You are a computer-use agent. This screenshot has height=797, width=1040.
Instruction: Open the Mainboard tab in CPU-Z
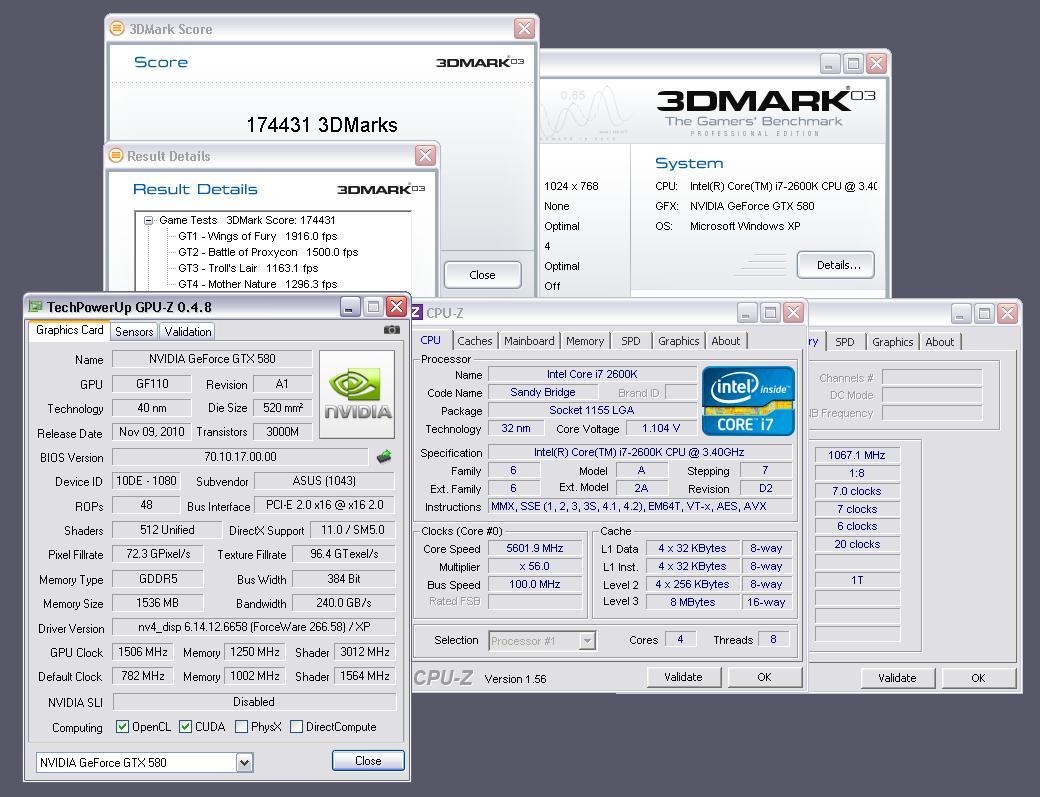click(x=529, y=341)
